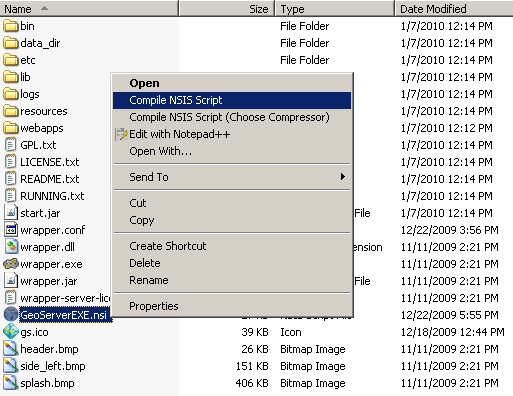This screenshot has height=396, width=513.
Task: Click the wrapper.dll file icon
Action: tap(11, 247)
